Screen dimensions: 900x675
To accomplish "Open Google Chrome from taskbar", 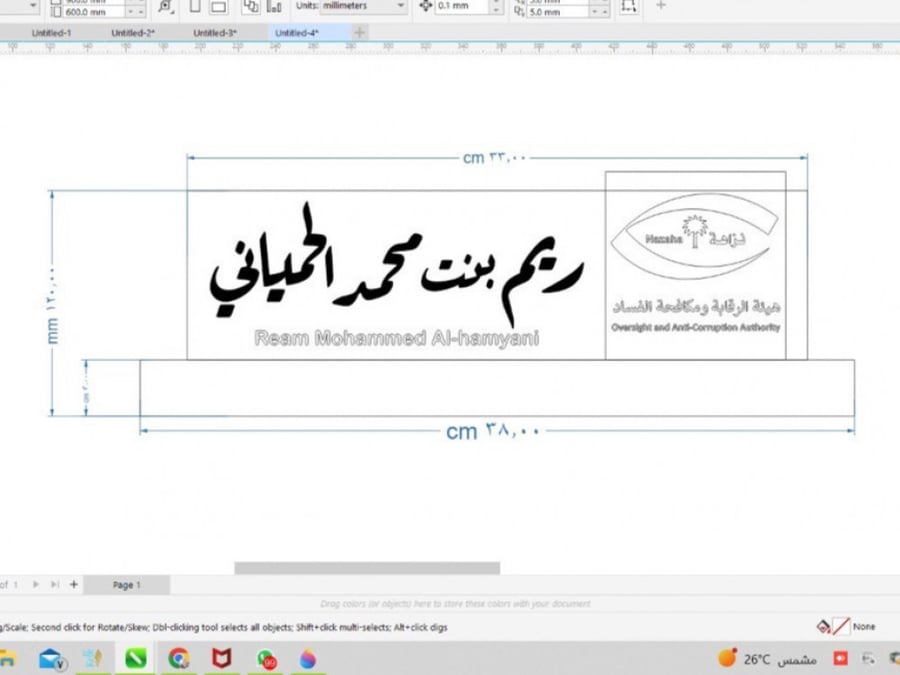I will coord(179,659).
